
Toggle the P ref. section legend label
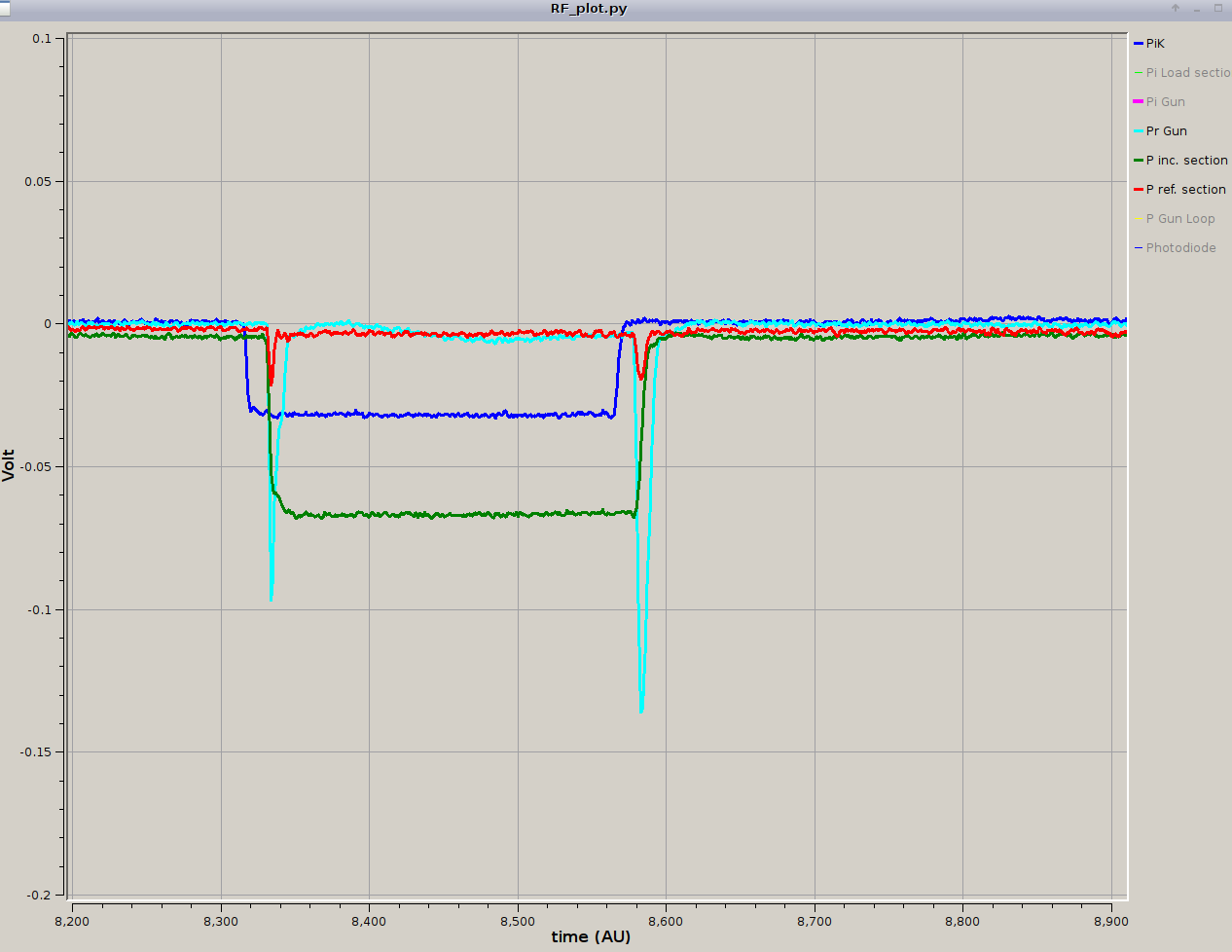point(1185,190)
